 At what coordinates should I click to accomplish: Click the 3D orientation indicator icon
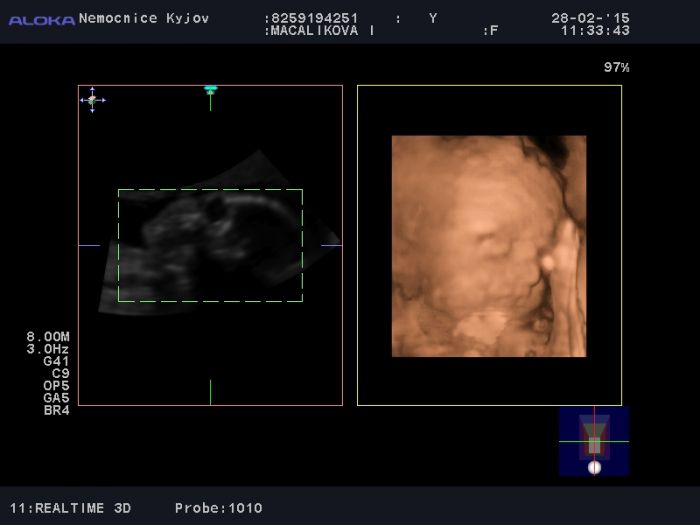[594, 441]
